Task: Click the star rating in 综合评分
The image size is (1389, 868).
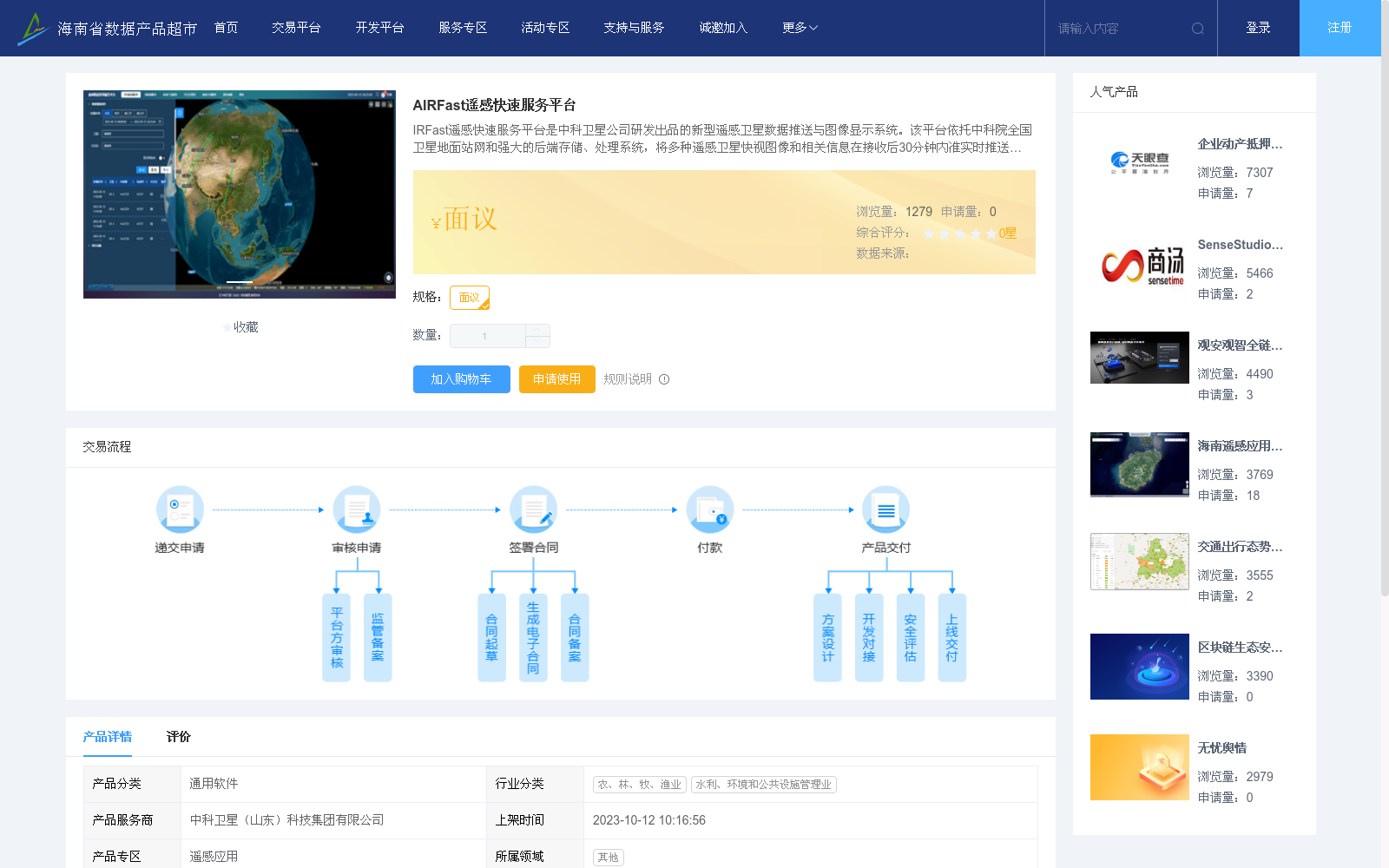Action: [960, 233]
